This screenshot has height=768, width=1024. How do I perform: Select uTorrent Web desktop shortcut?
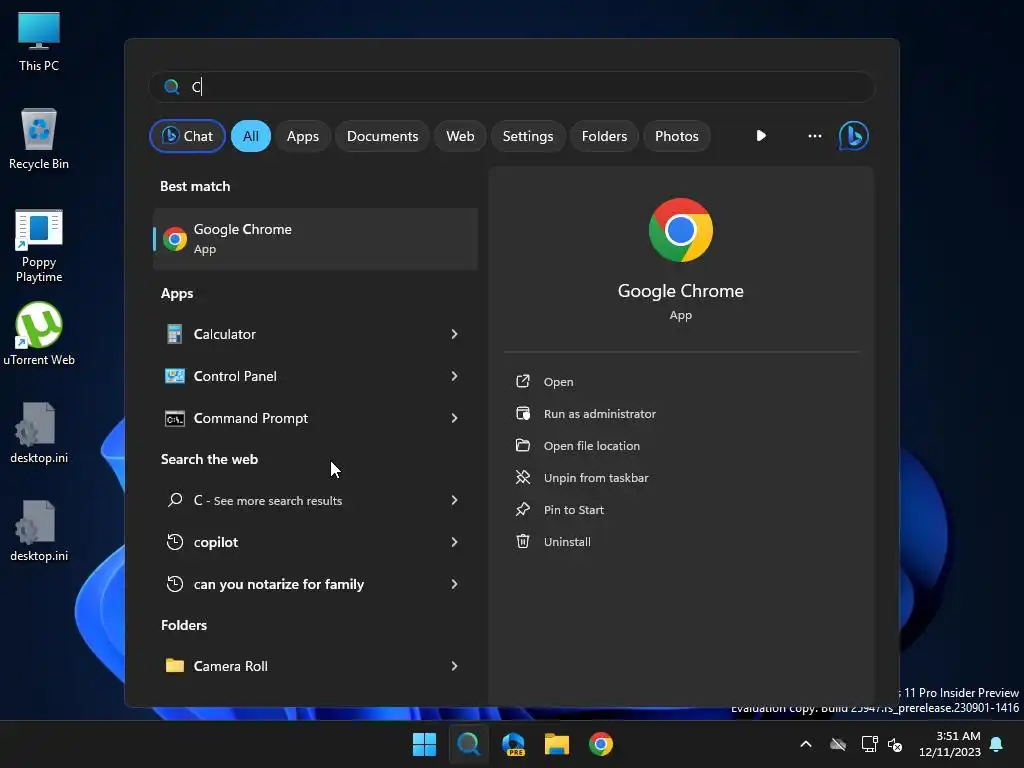coord(39,334)
